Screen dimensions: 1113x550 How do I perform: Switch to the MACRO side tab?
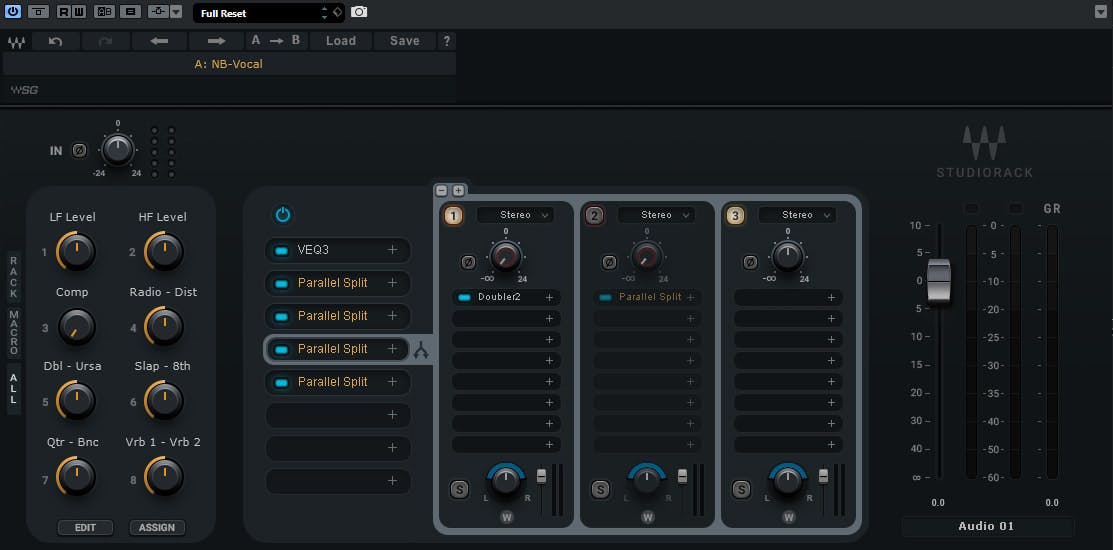14,333
